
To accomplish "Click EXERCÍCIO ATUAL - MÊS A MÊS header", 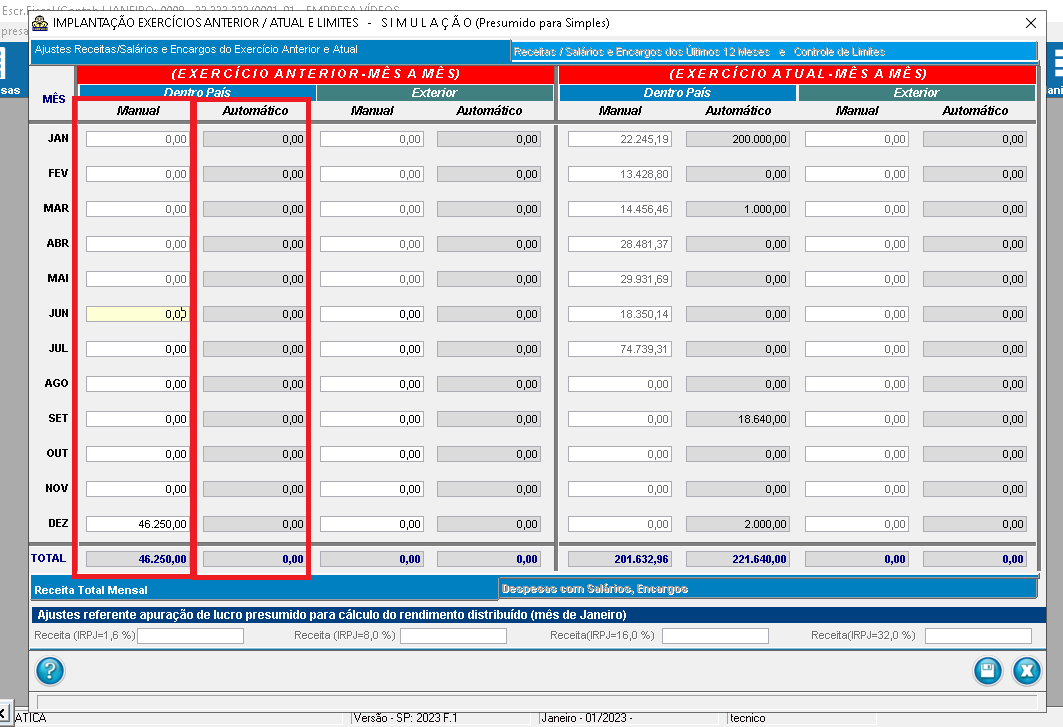I will pos(797,74).
